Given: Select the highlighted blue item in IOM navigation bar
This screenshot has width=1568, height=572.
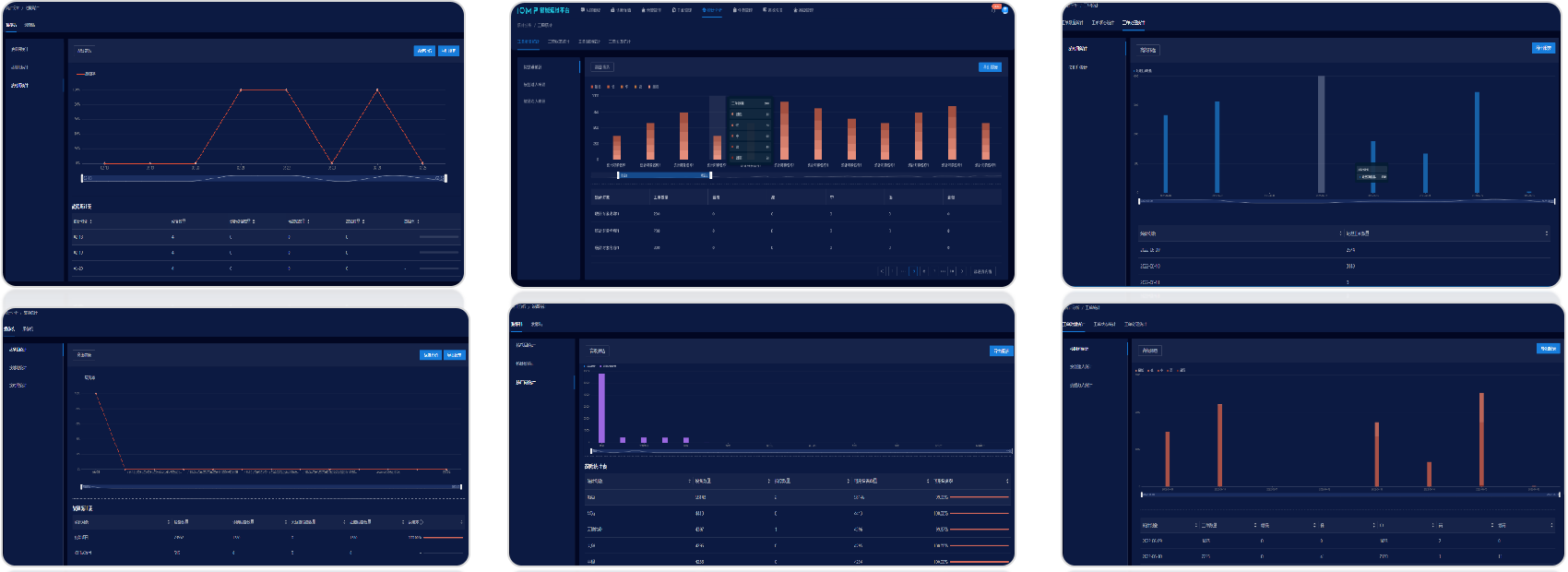Looking at the screenshot, I should coord(712,10).
